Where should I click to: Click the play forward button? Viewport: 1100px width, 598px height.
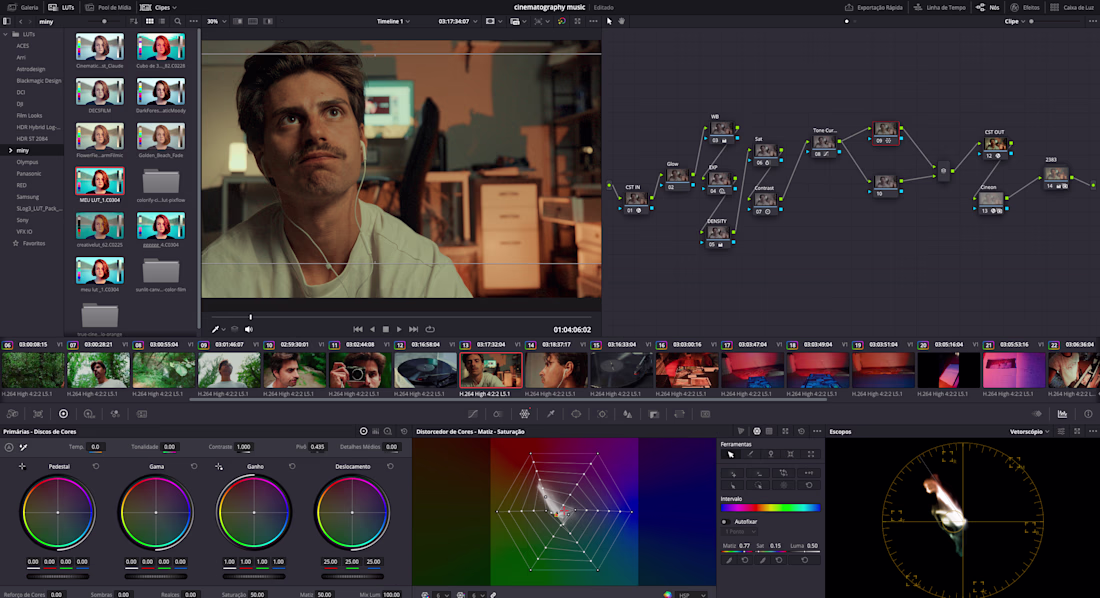399,329
